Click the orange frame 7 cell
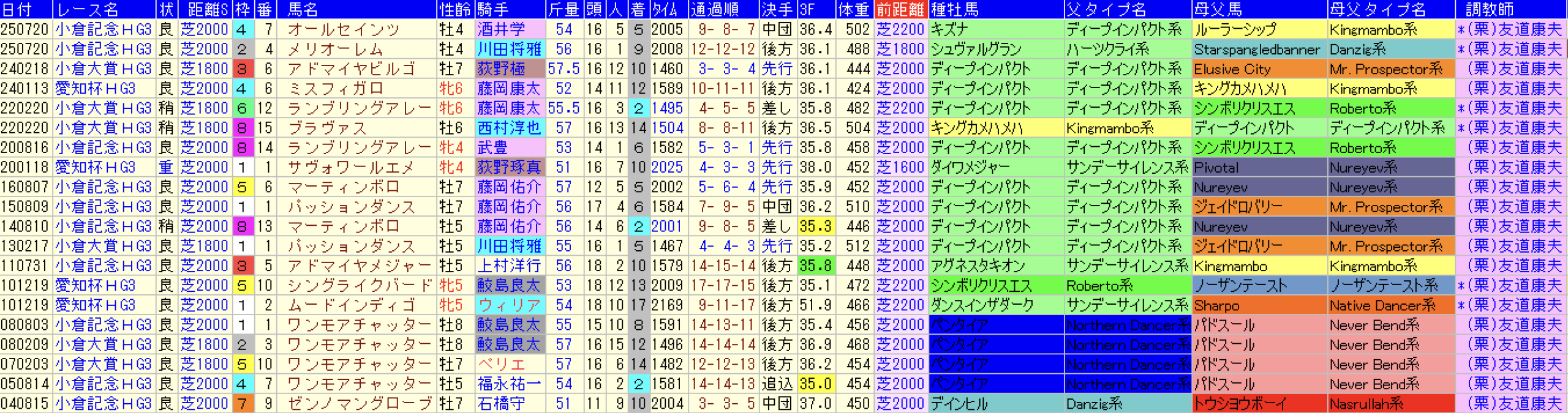The width and height of the screenshot is (1568, 413). pos(242,403)
